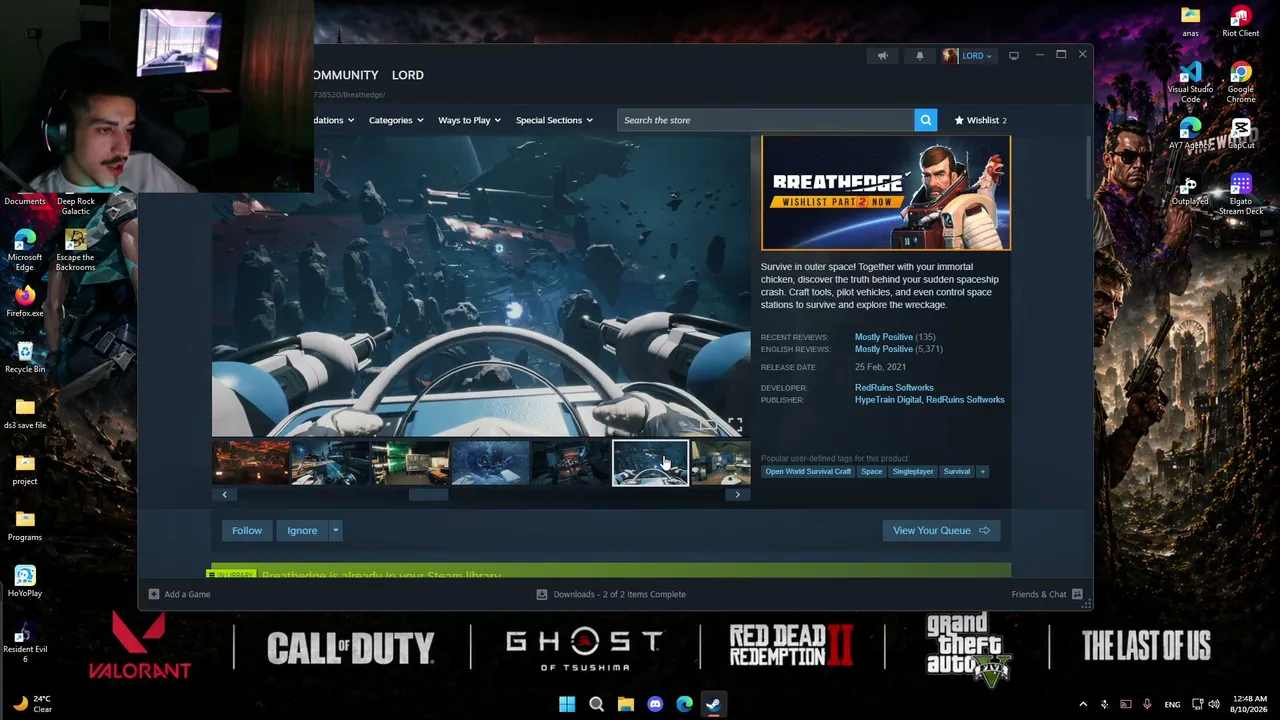Select the green-lit room screenshot thumbnail
This screenshot has height=720, width=1280.
(411, 463)
